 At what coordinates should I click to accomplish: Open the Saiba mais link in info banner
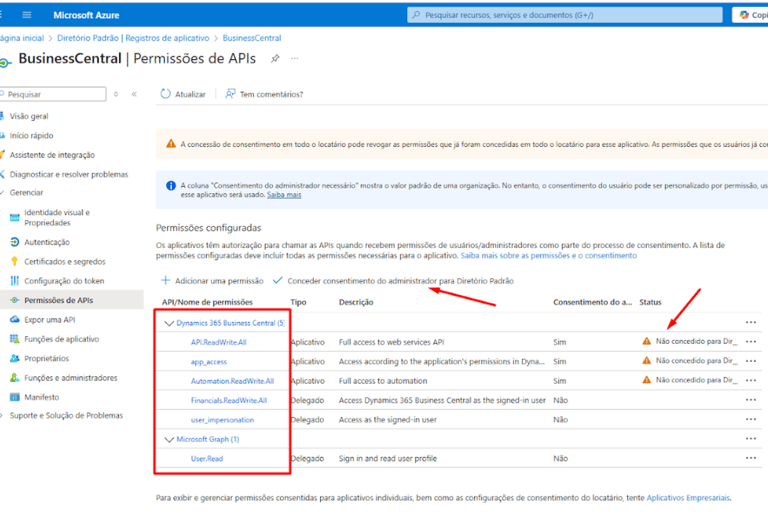[x=284, y=195]
